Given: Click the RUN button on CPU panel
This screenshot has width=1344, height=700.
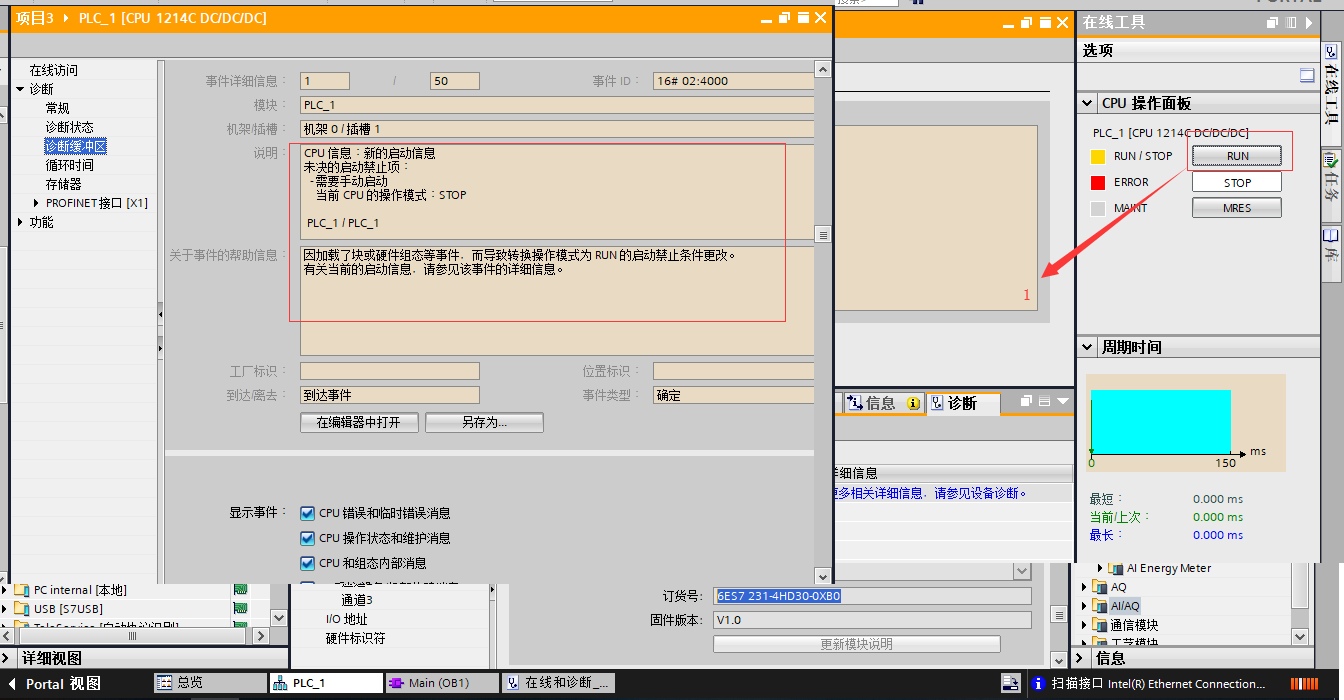Looking at the screenshot, I should (1237, 156).
